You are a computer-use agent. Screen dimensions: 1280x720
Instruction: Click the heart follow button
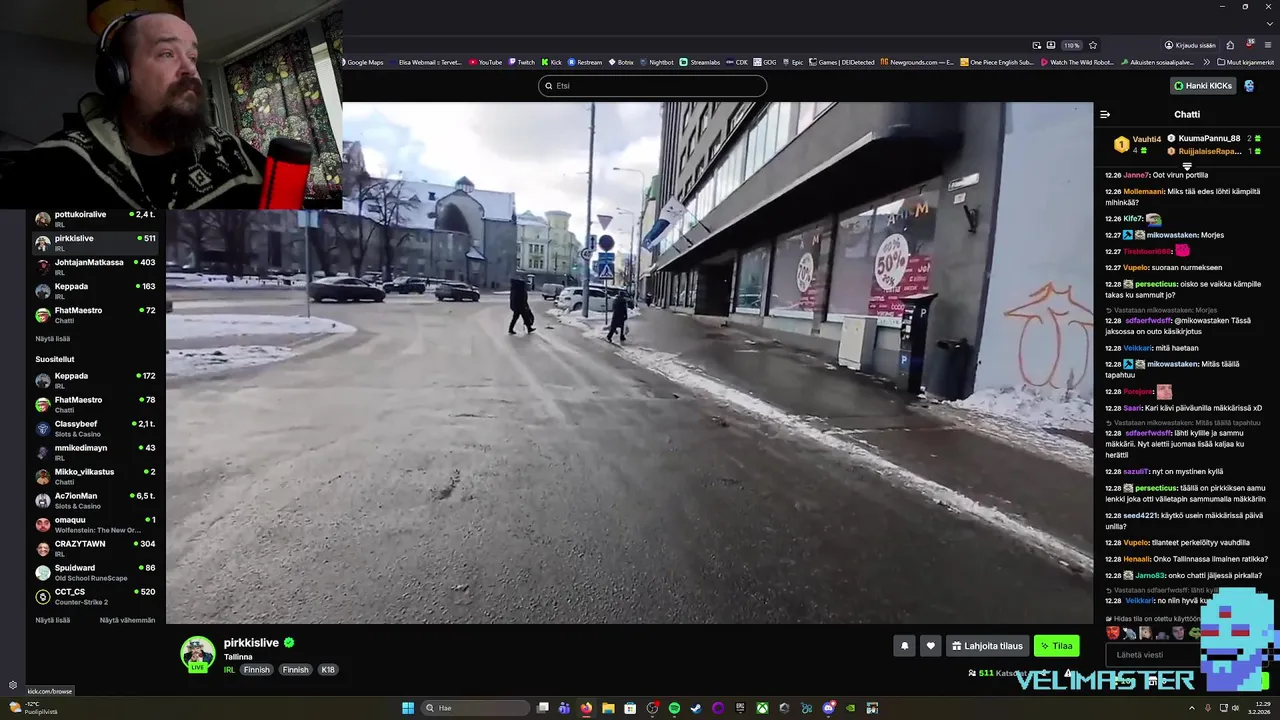click(930, 646)
